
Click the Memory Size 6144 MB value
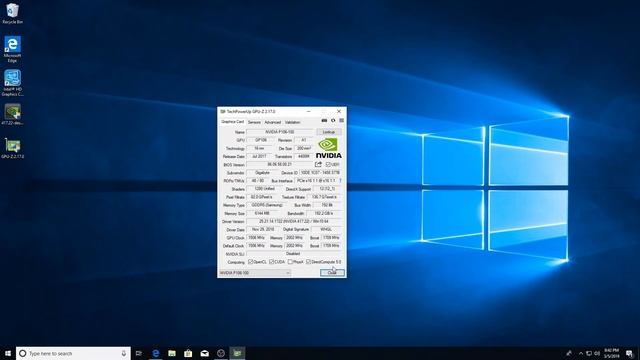point(262,213)
